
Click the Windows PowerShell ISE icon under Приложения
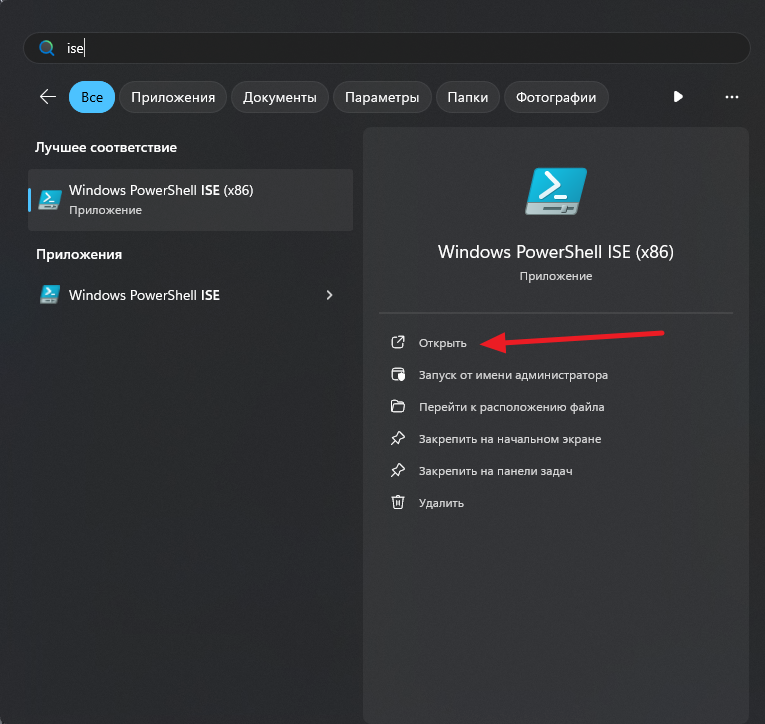[49, 295]
